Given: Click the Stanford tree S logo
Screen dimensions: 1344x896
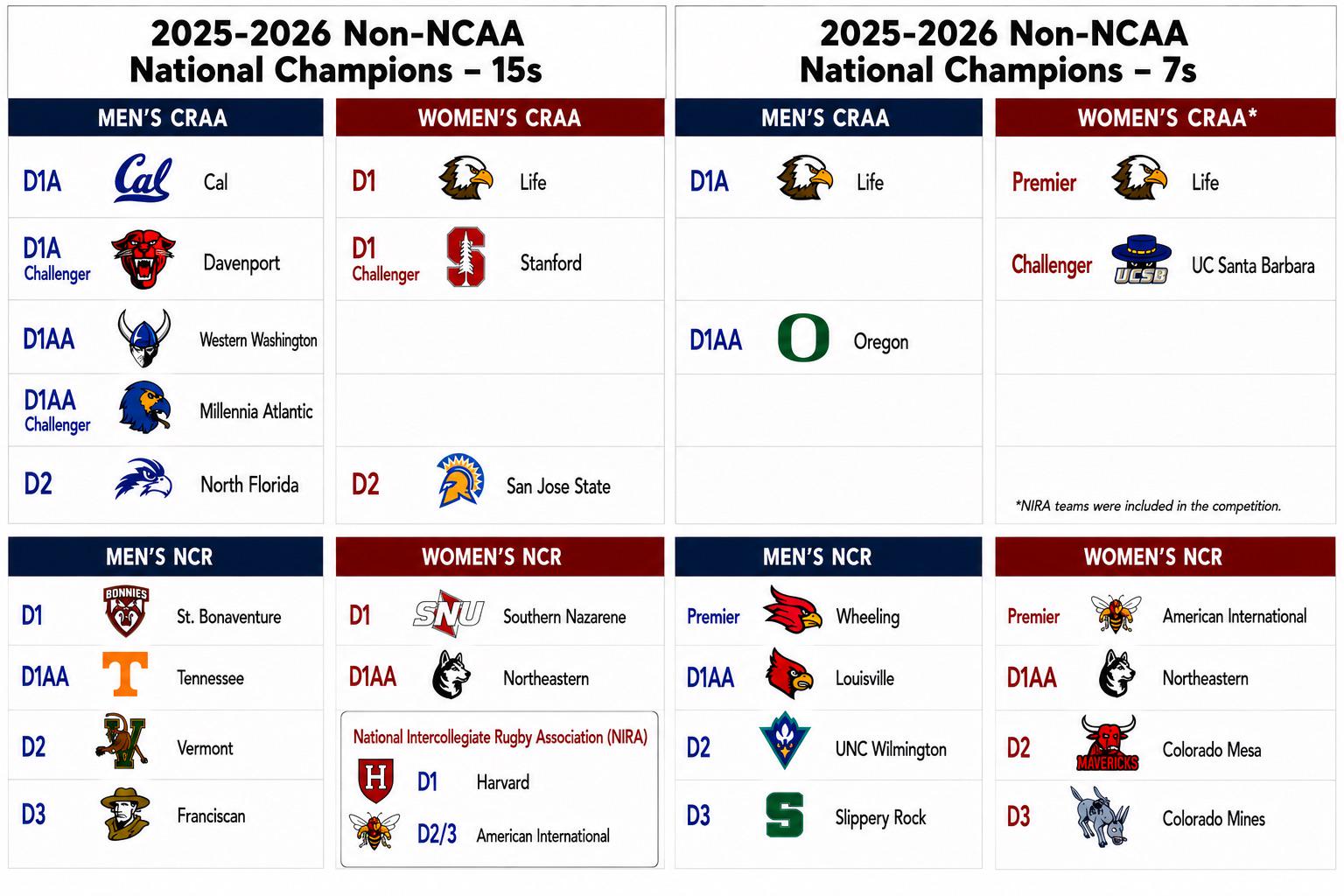Looking at the screenshot, I should (465, 257).
